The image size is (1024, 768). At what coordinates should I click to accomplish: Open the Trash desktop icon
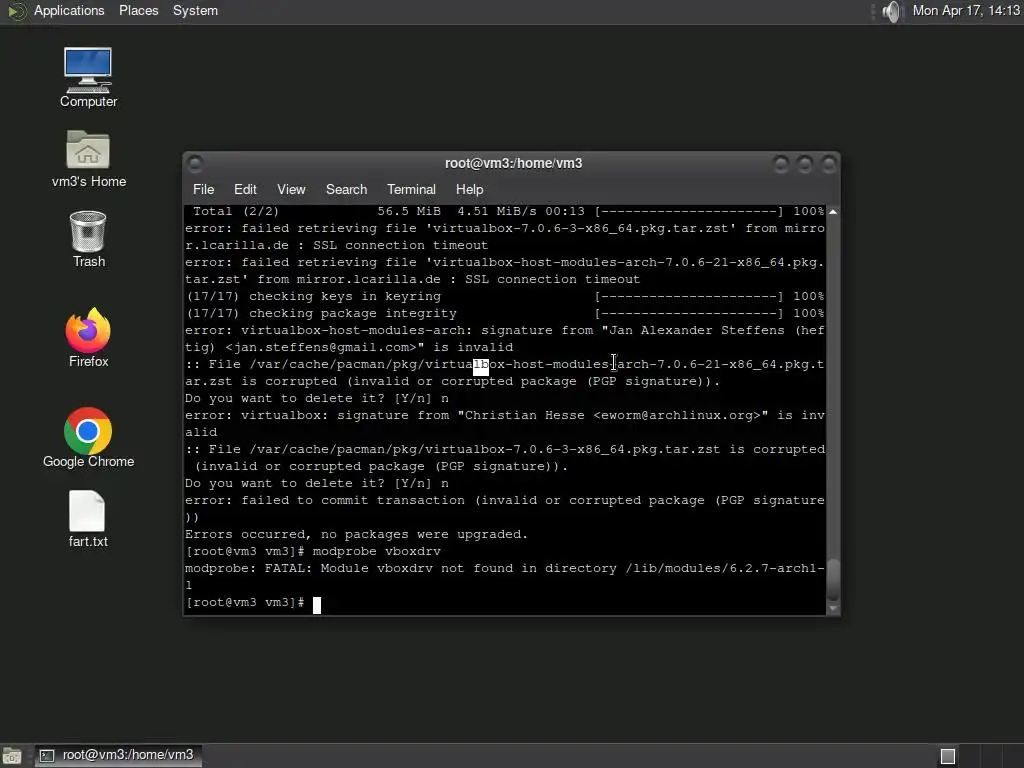click(x=88, y=239)
